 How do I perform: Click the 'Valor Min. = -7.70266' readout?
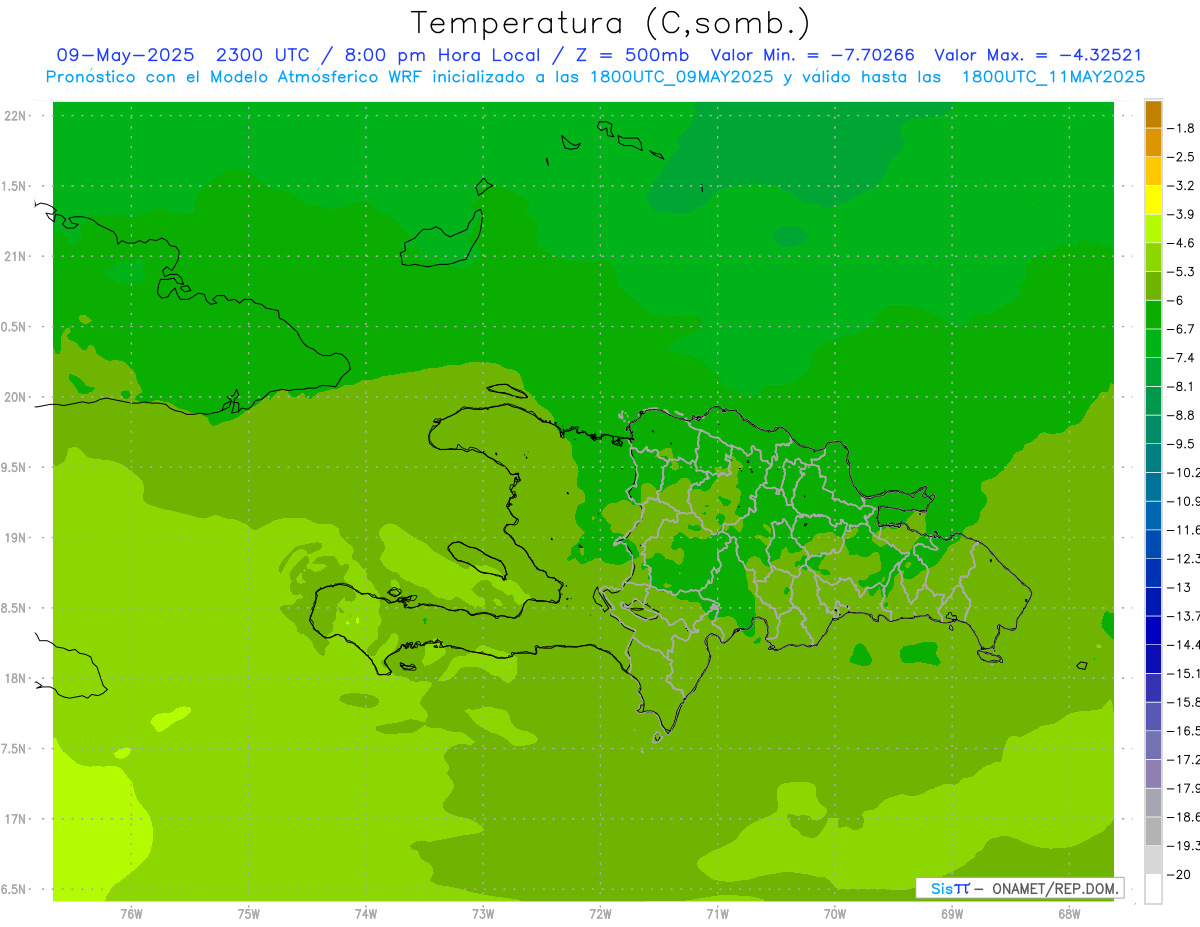[x=812, y=55]
